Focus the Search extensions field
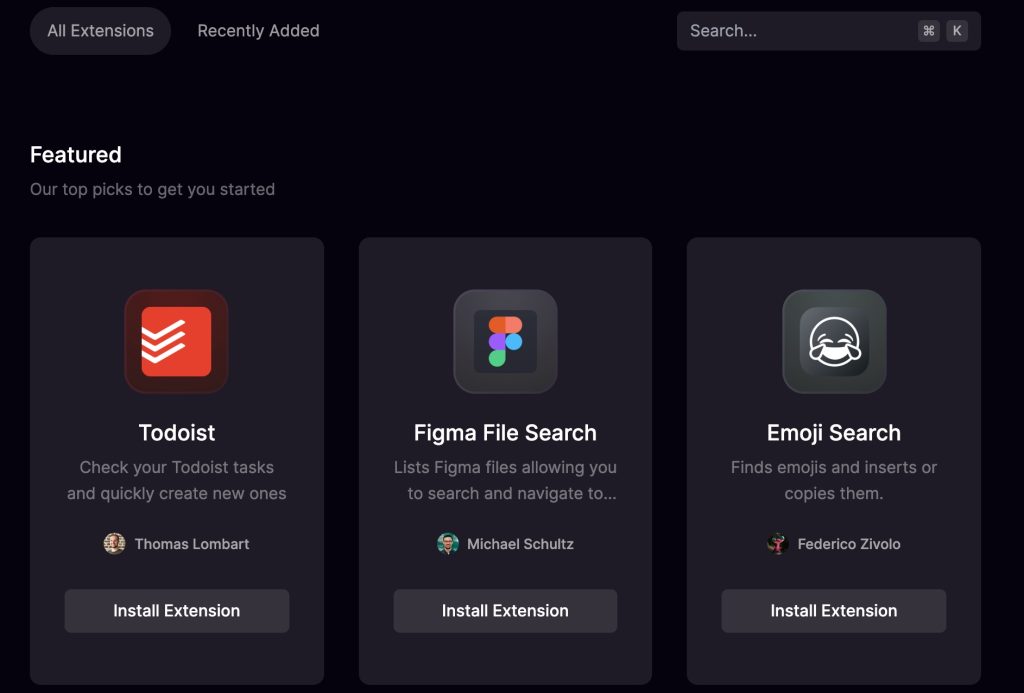Image resolution: width=1024 pixels, height=693 pixels. point(829,31)
